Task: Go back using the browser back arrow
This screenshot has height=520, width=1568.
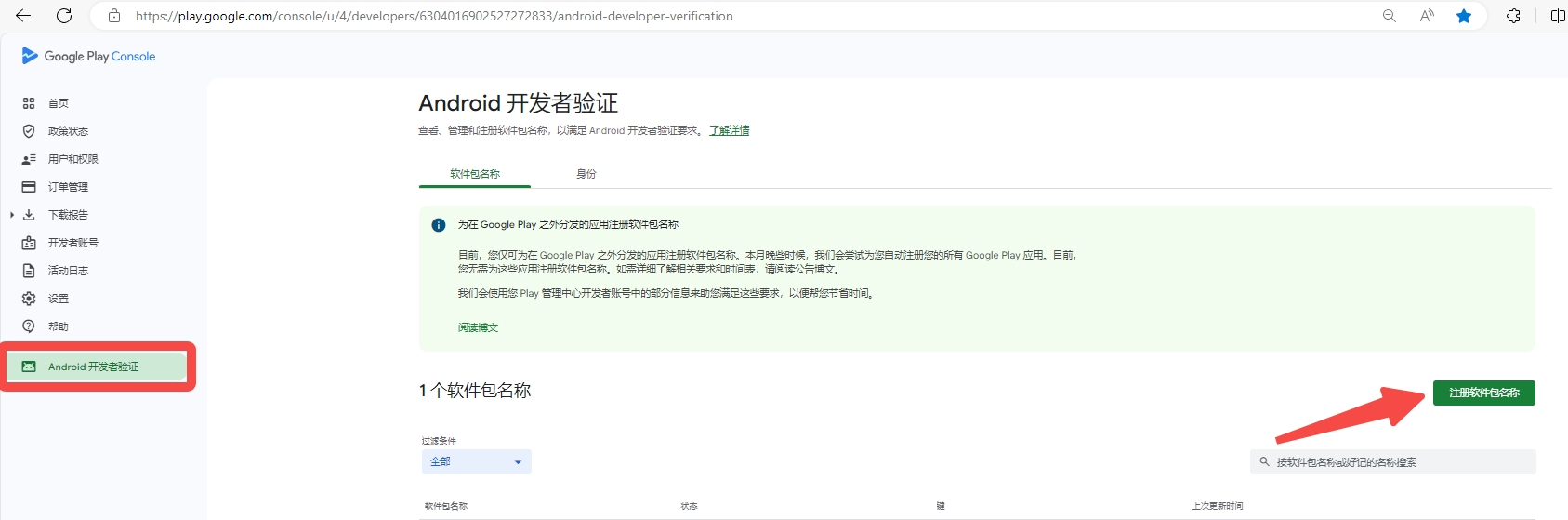Action: pyautogui.click(x=23, y=16)
